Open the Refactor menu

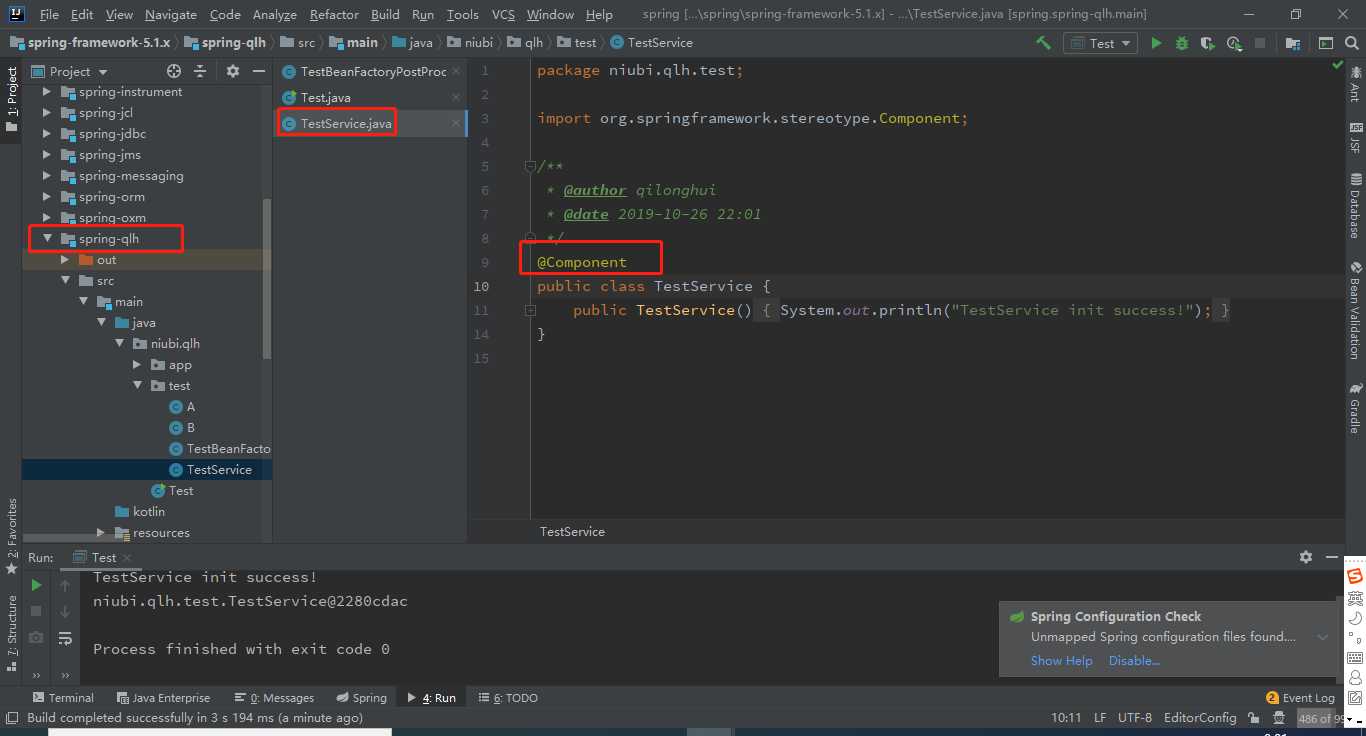(x=334, y=15)
